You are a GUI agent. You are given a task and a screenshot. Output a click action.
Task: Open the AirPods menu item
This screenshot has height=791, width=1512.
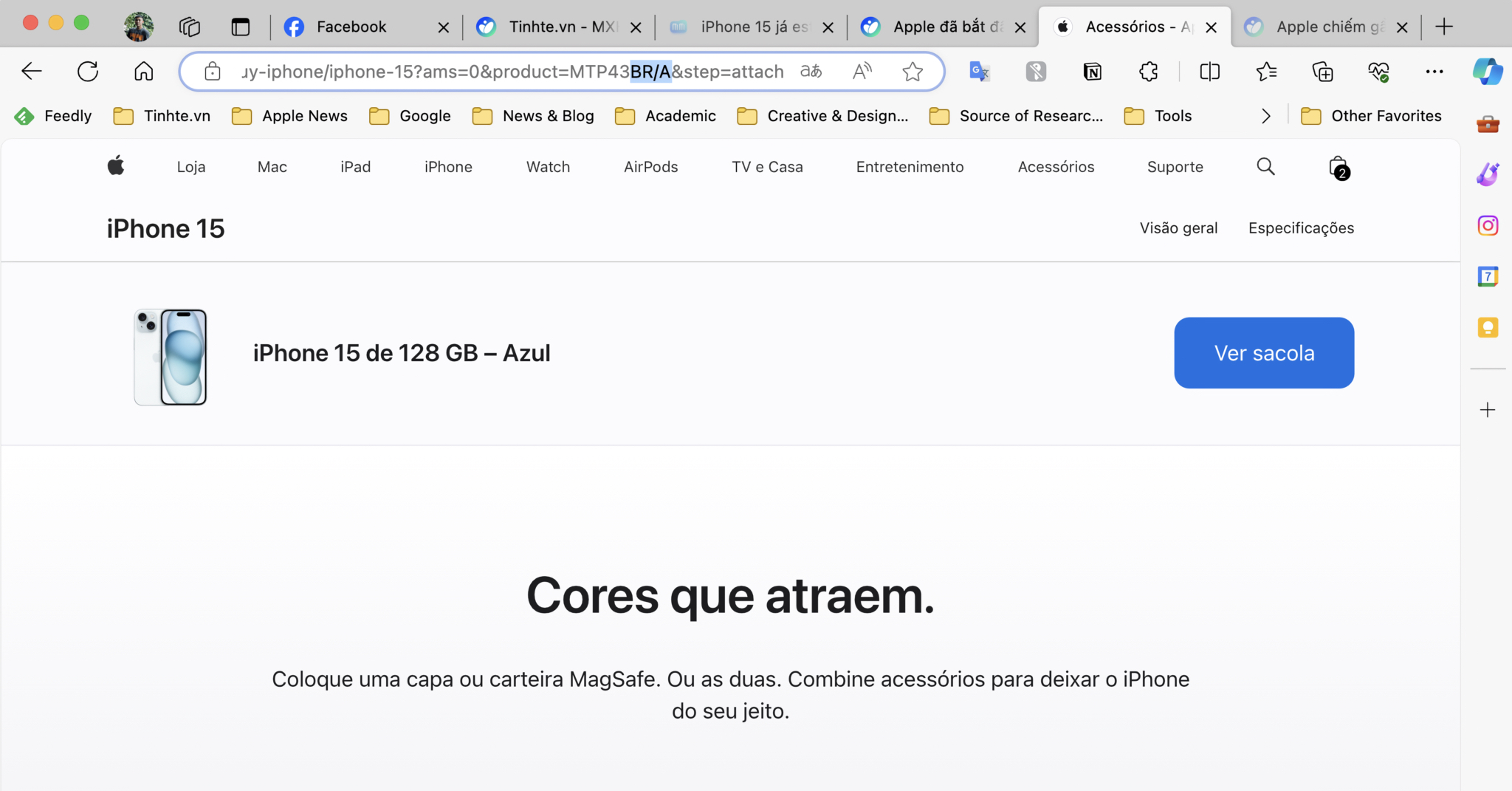pos(651,167)
